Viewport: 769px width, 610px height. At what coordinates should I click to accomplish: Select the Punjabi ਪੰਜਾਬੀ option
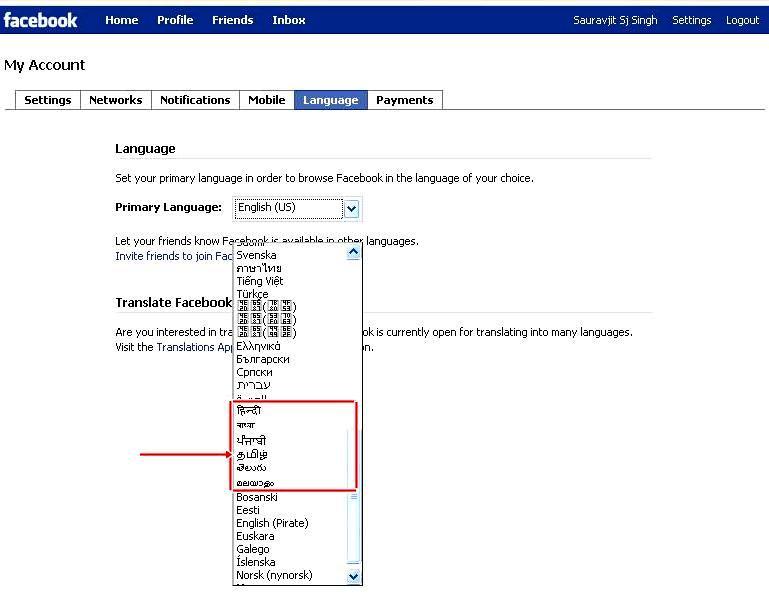click(x=251, y=440)
